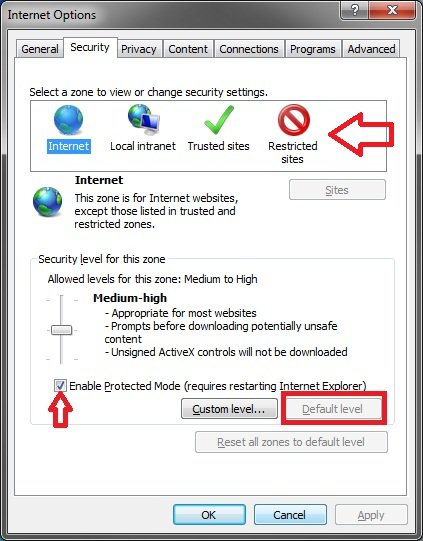Click Reset all zones to default level

click(x=291, y=442)
